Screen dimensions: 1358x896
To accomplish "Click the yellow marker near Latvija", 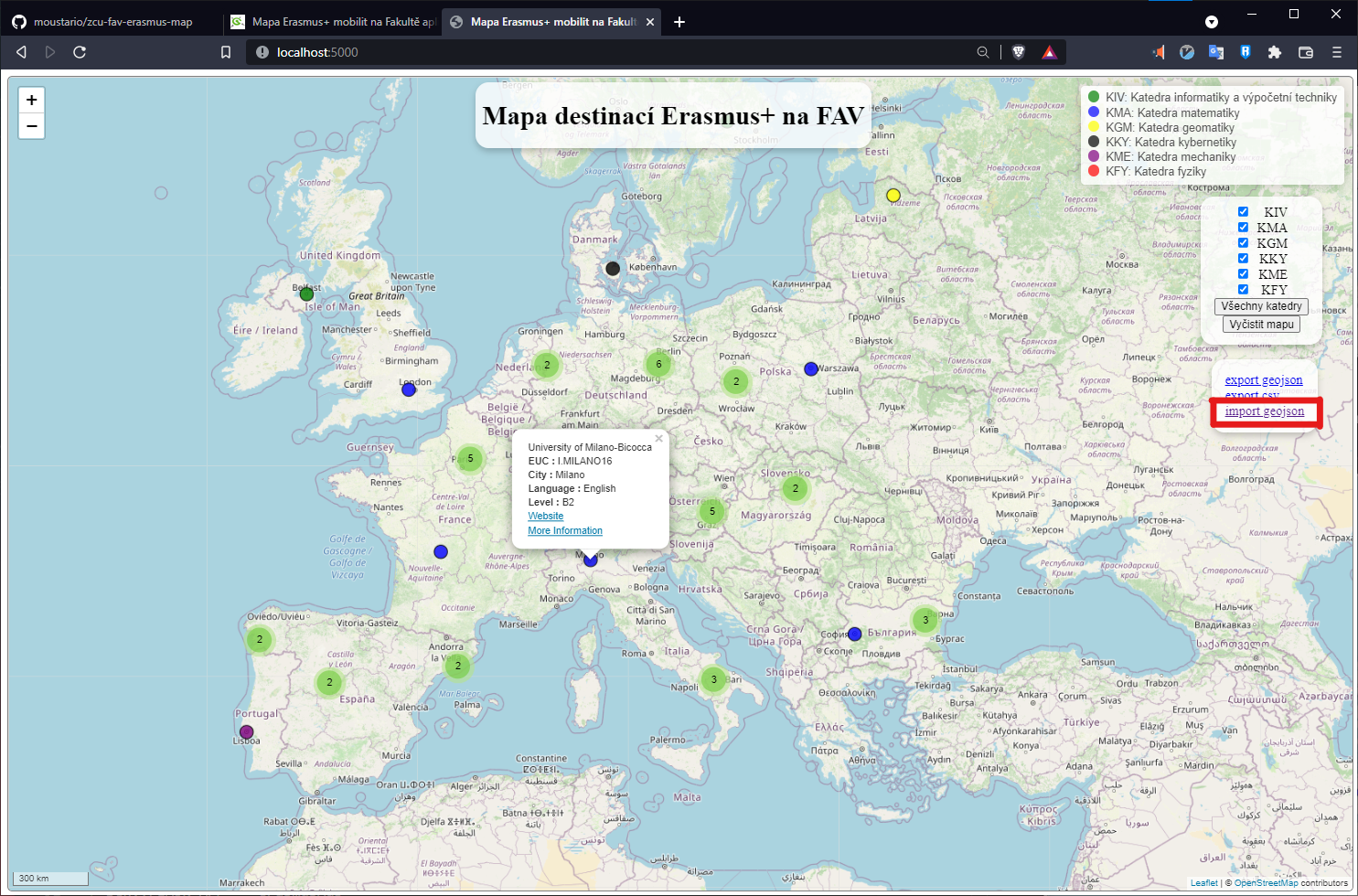I will point(893,196).
